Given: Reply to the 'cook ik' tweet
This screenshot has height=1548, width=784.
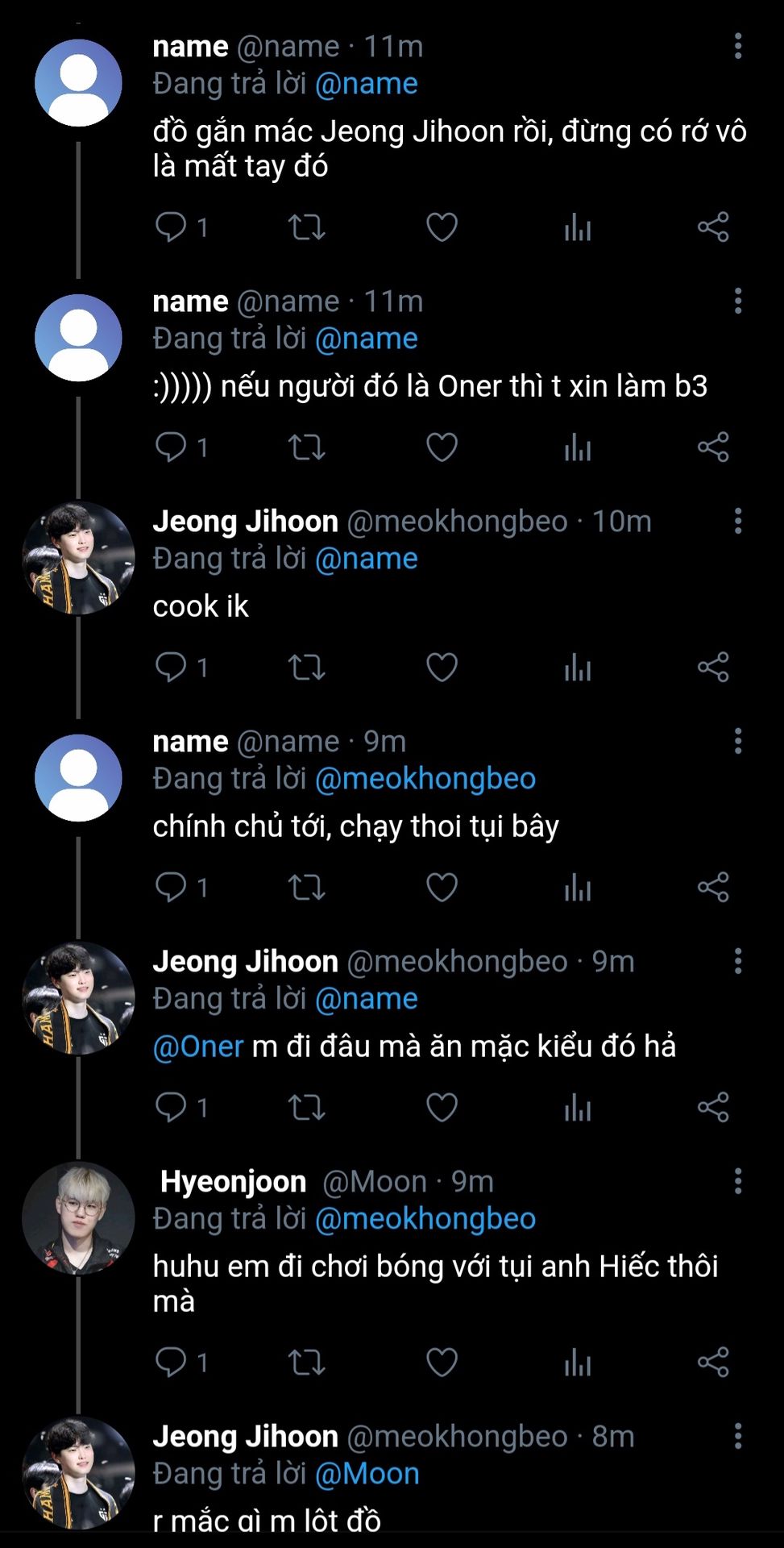Looking at the screenshot, I should (x=171, y=668).
